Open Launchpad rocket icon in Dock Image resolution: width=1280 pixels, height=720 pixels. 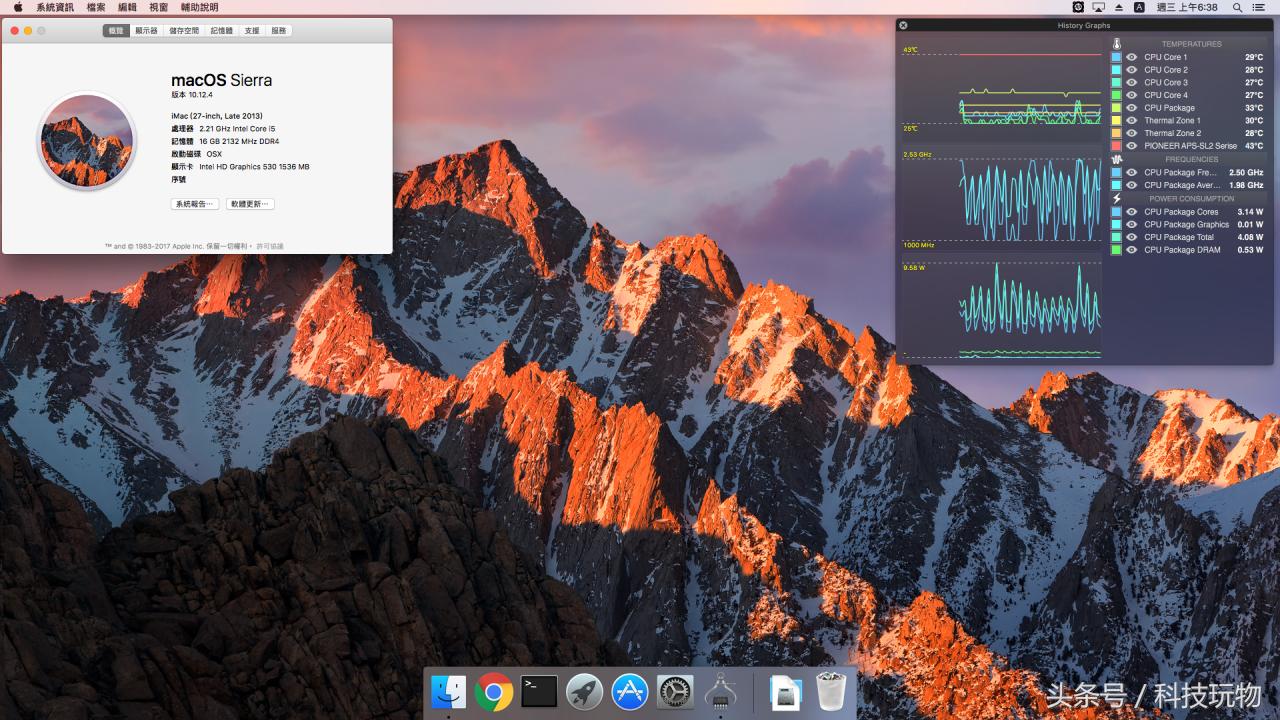(x=584, y=692)
